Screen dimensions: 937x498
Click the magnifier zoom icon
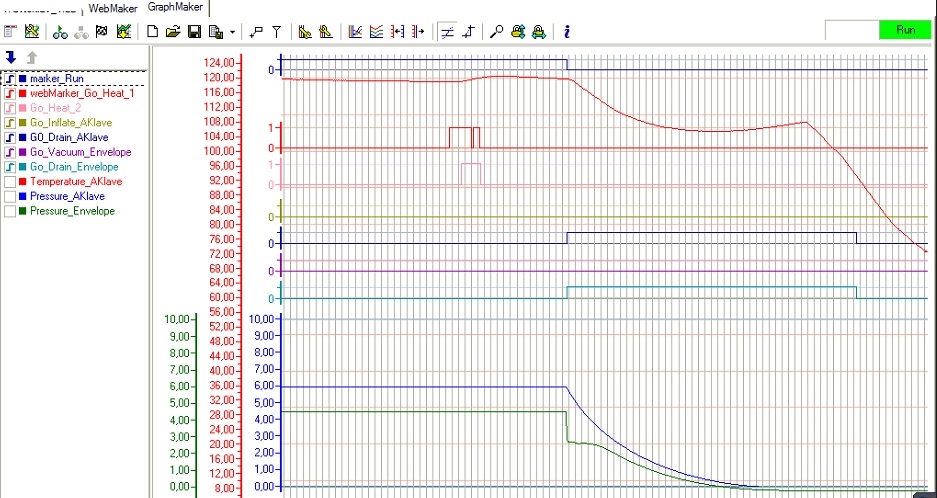497,31
